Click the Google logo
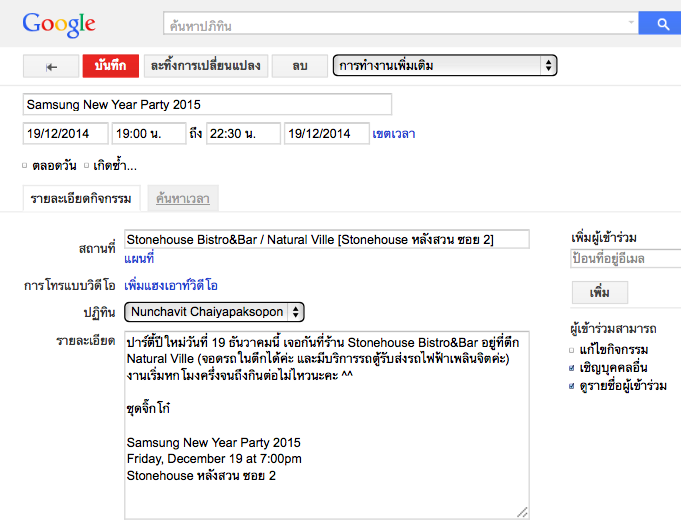681x527 pixels. pos(59,24)
